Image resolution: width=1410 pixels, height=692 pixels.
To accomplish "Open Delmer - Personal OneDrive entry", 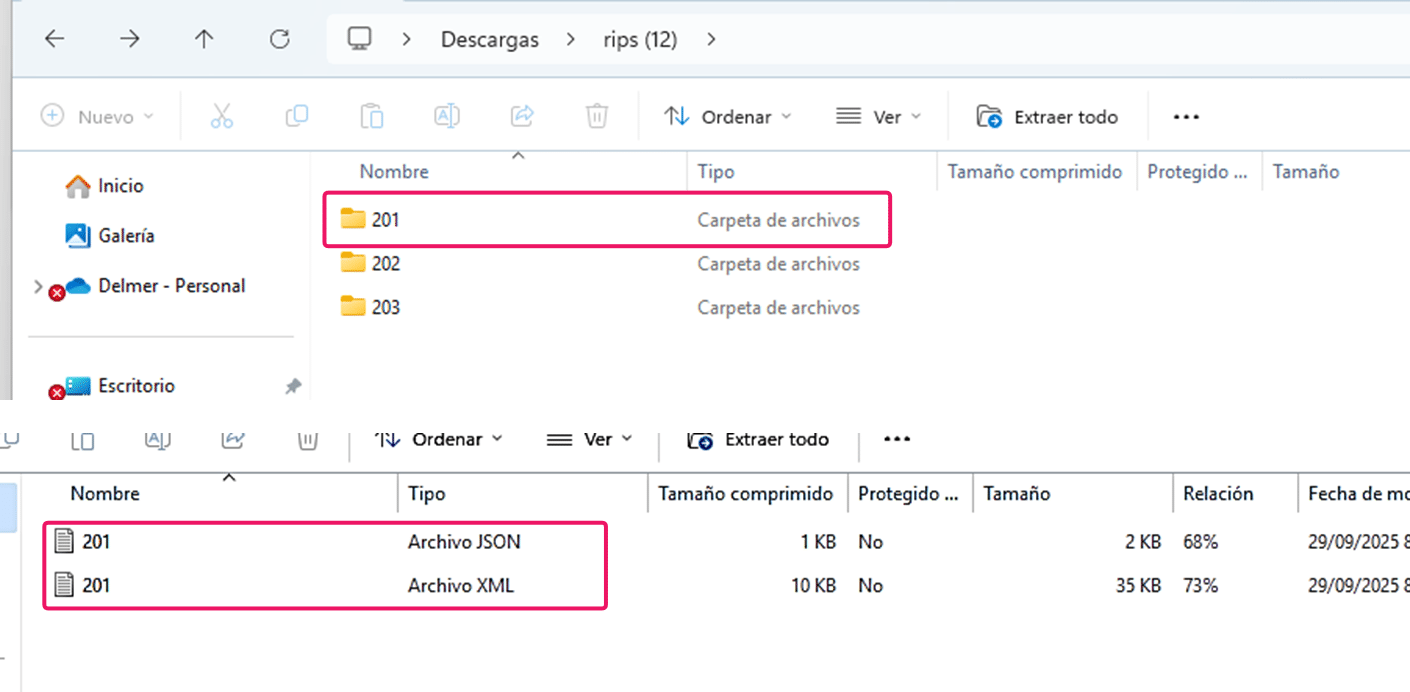I will tap(155, 286).
